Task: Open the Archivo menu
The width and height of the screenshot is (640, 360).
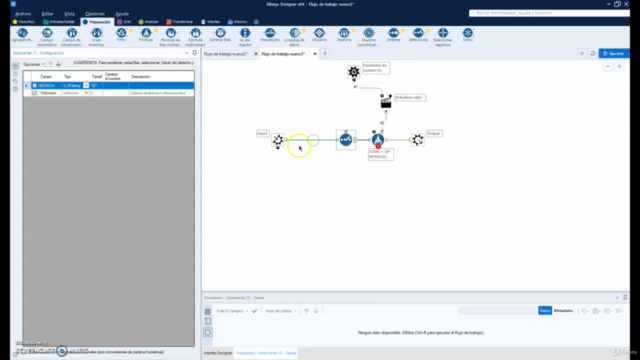Action: click(23, 14)
